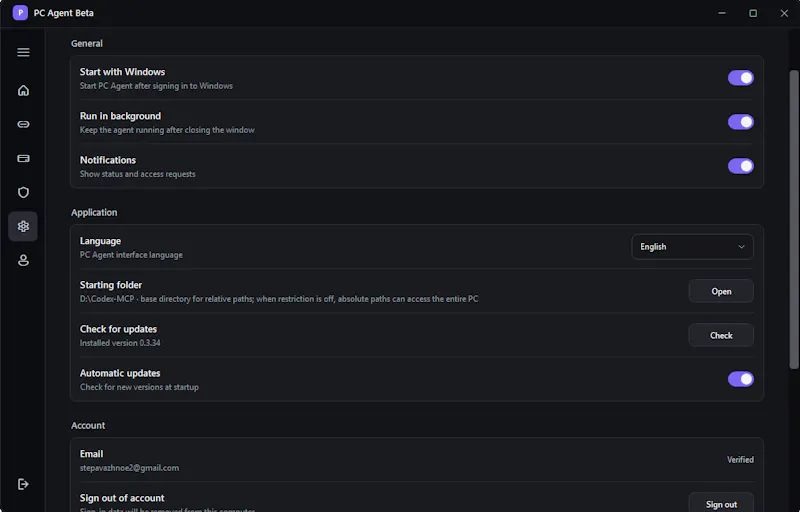Click the 'PC Agent Beta' window title
This screenshot has height=512, width=800.
[x=63, y=13]
